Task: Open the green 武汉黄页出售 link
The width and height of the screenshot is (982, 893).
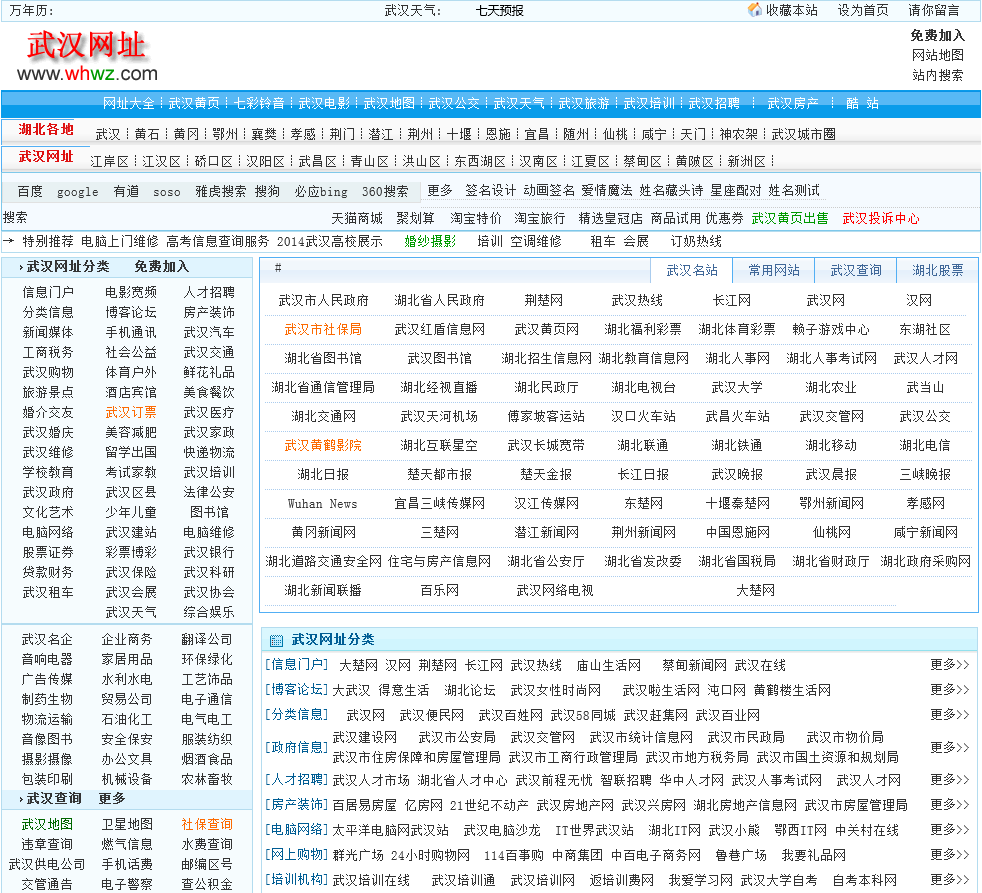Action: (x=790, y=219)
